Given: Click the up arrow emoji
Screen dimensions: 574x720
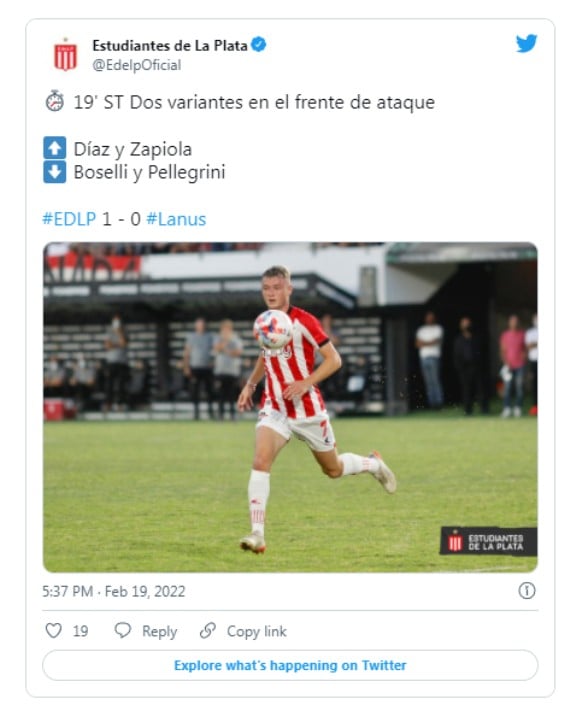Looking at the screenshot, I should click(x=55, y=148).
